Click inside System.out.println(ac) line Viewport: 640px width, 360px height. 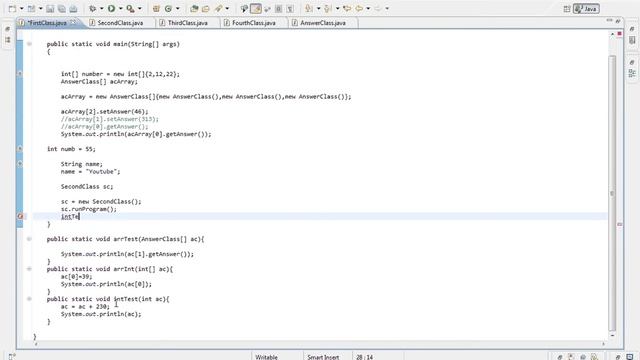coord(101,314)
